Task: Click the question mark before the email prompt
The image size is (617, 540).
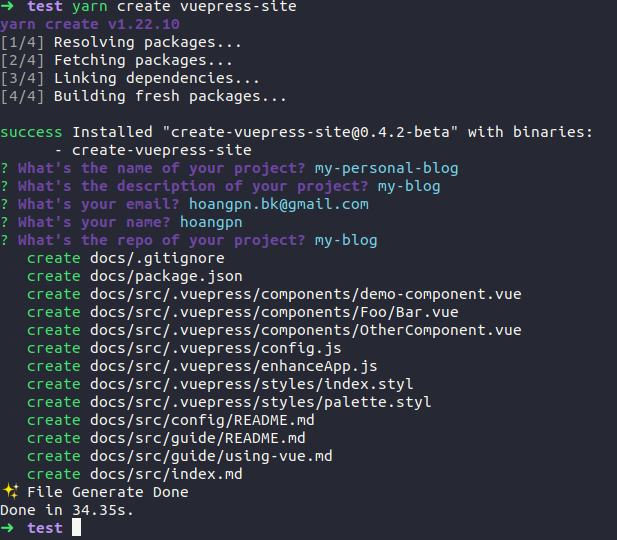Action: pos(5,204)
